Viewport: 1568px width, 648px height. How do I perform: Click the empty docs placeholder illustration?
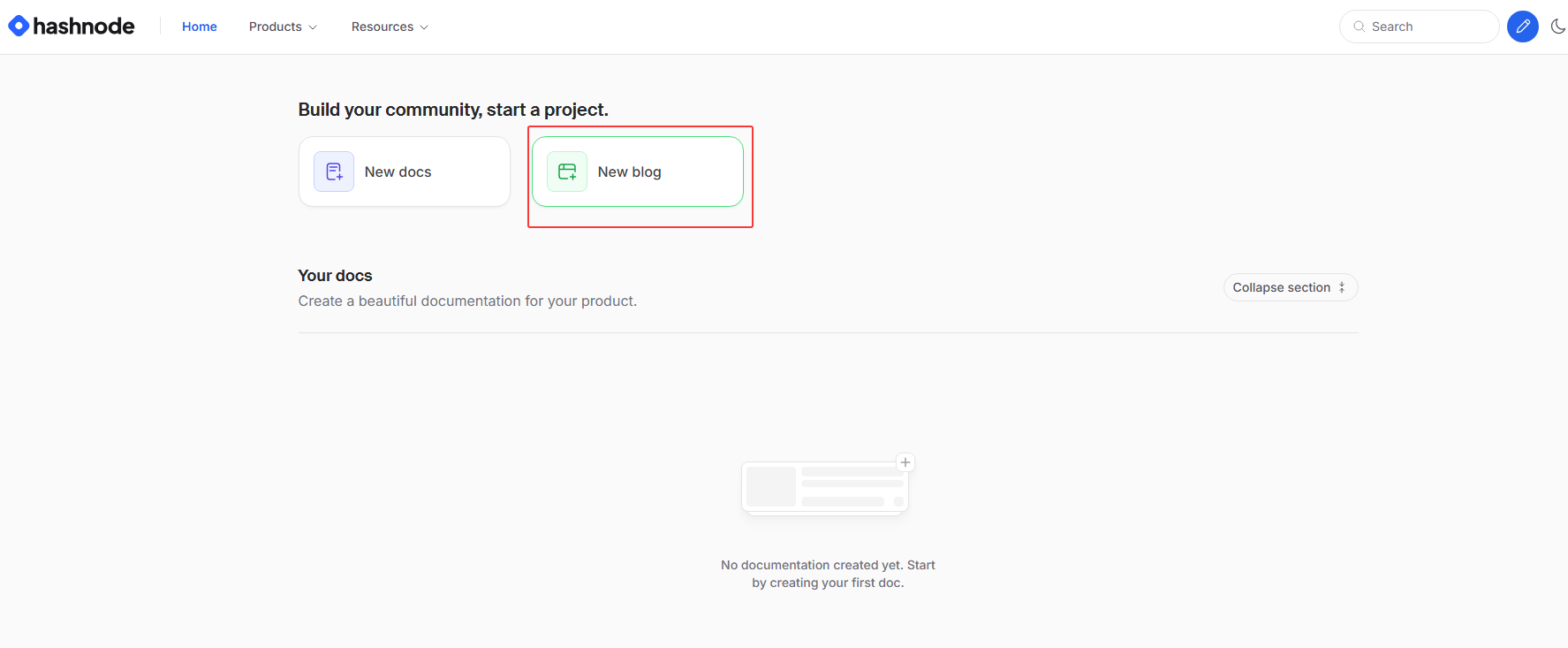824,487
